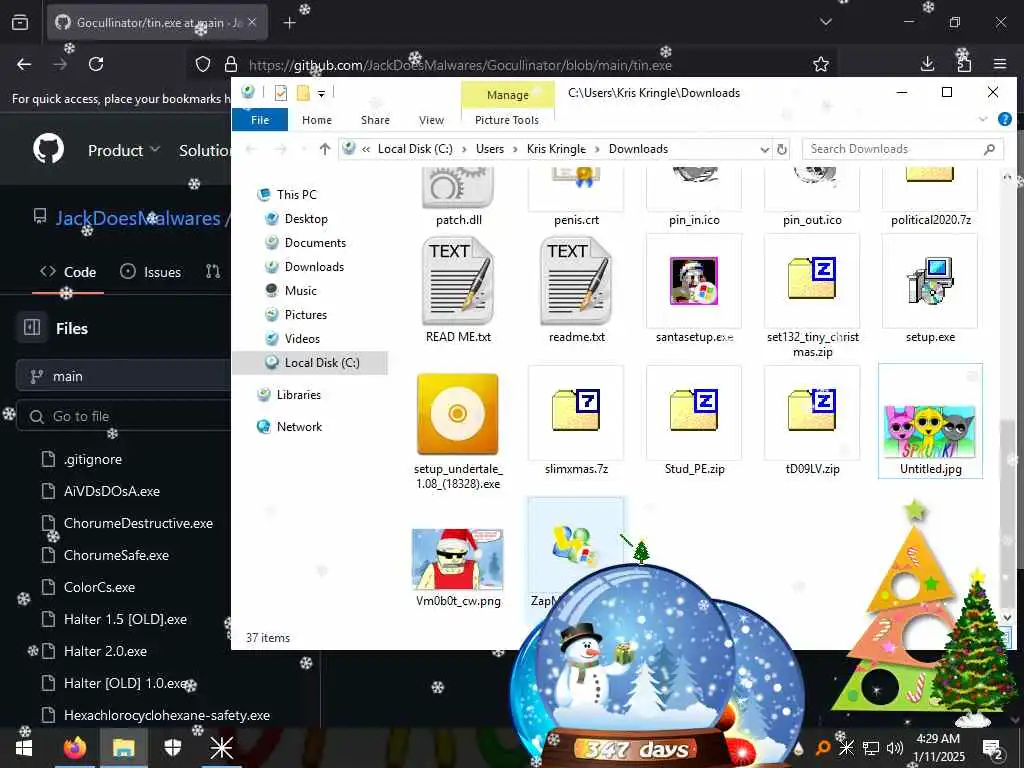Screen dimensions: 1024x768
Task: Click GitHub Go to file search
Action: pos(123,416)
